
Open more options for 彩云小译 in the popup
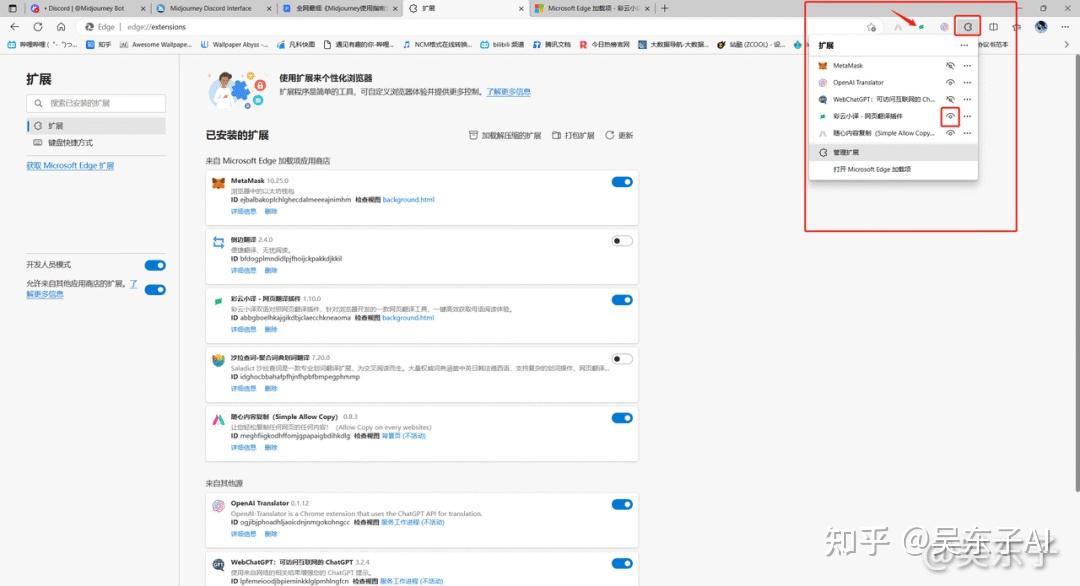[x=967, y=116]
